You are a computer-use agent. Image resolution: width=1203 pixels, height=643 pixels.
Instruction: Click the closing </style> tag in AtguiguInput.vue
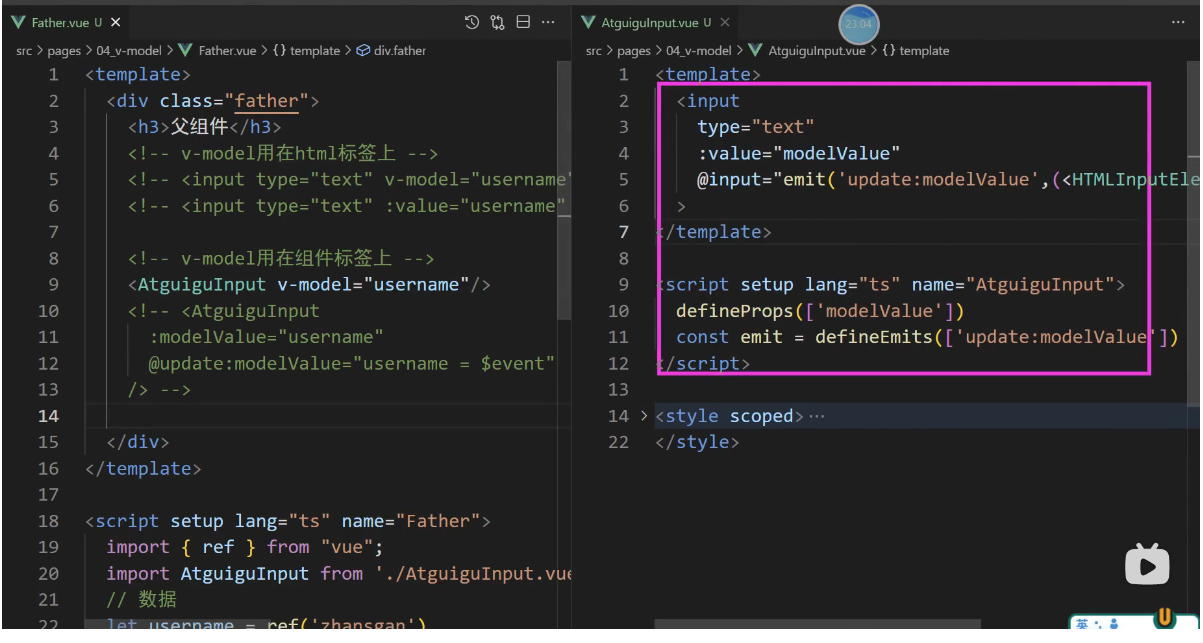click(698, 442)
